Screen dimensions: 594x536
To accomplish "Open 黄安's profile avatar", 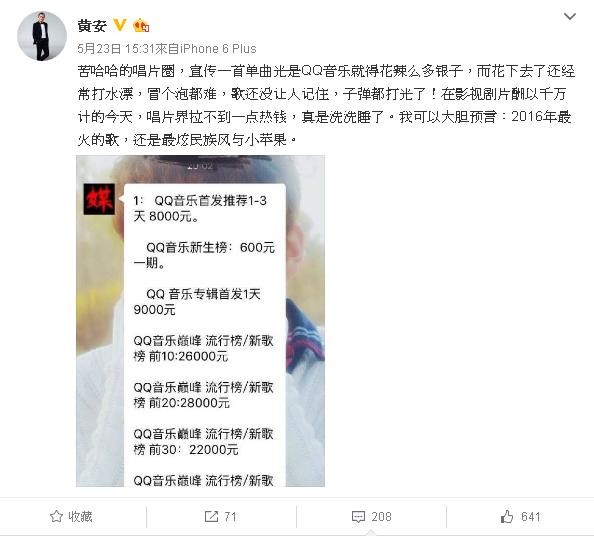I will pos(42,36).
